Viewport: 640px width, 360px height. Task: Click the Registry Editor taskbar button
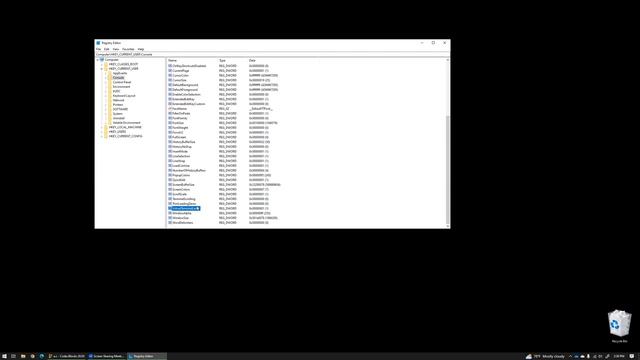click(x=147, y=356)
